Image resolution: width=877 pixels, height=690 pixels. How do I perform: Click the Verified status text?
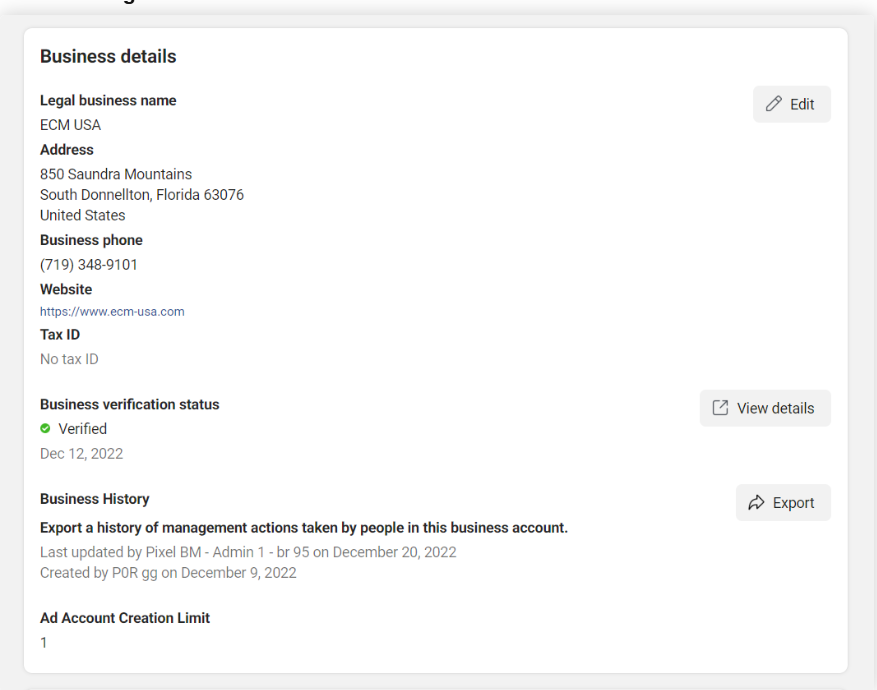(x=82, y=429)
